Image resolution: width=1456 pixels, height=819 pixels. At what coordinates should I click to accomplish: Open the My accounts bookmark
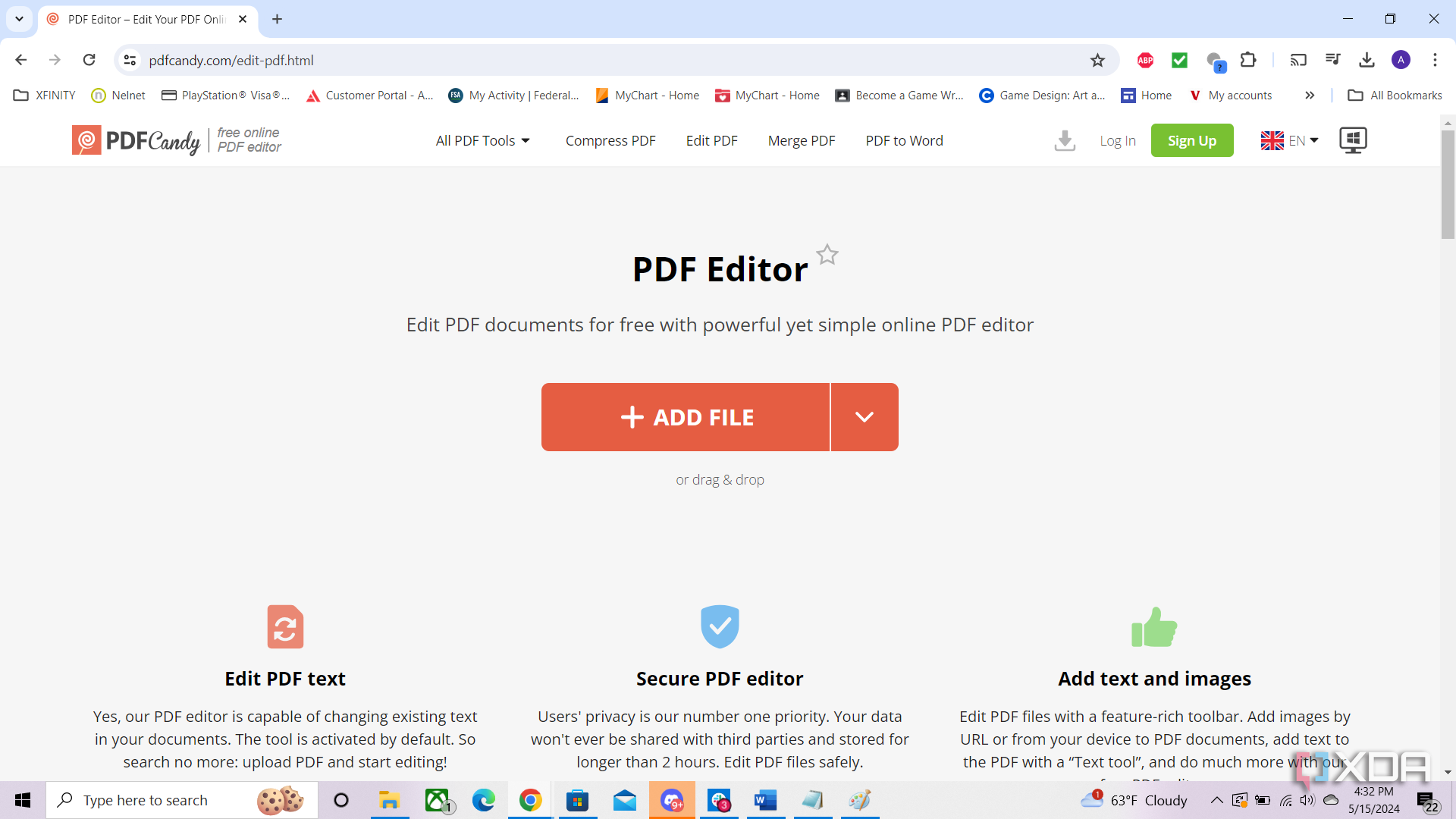click(1230, 96)
